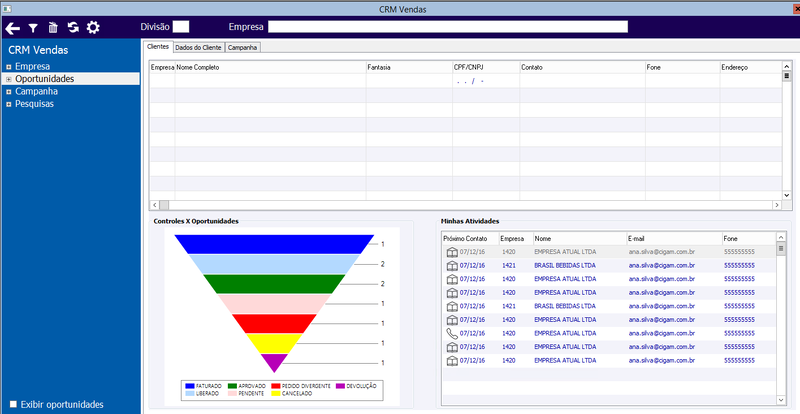The height and width of the screenshot is (414, 800).
Task: Click the APROVADO legend color swatch
Action: (x=232, y=386)
